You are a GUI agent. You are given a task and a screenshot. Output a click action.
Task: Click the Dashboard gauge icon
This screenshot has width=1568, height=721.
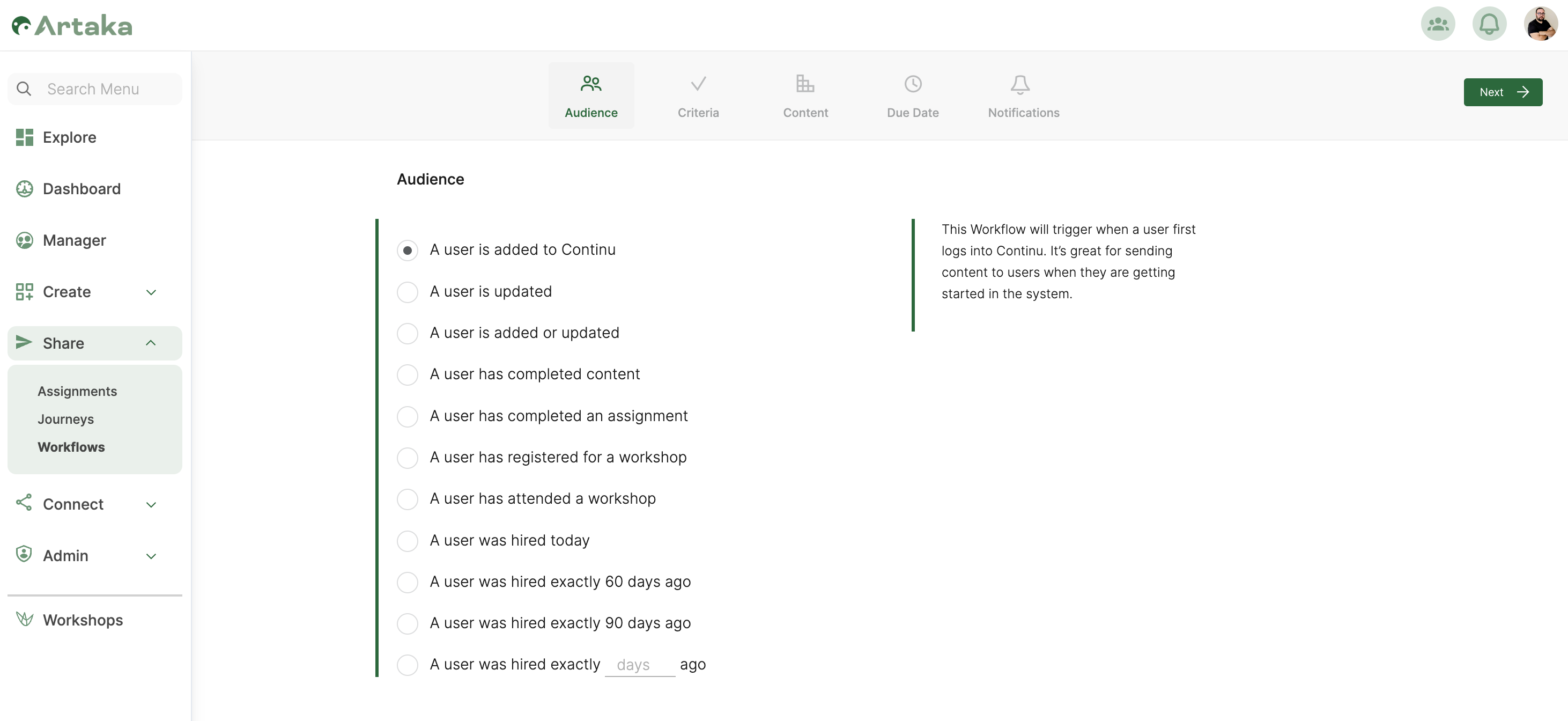[24, 189]
